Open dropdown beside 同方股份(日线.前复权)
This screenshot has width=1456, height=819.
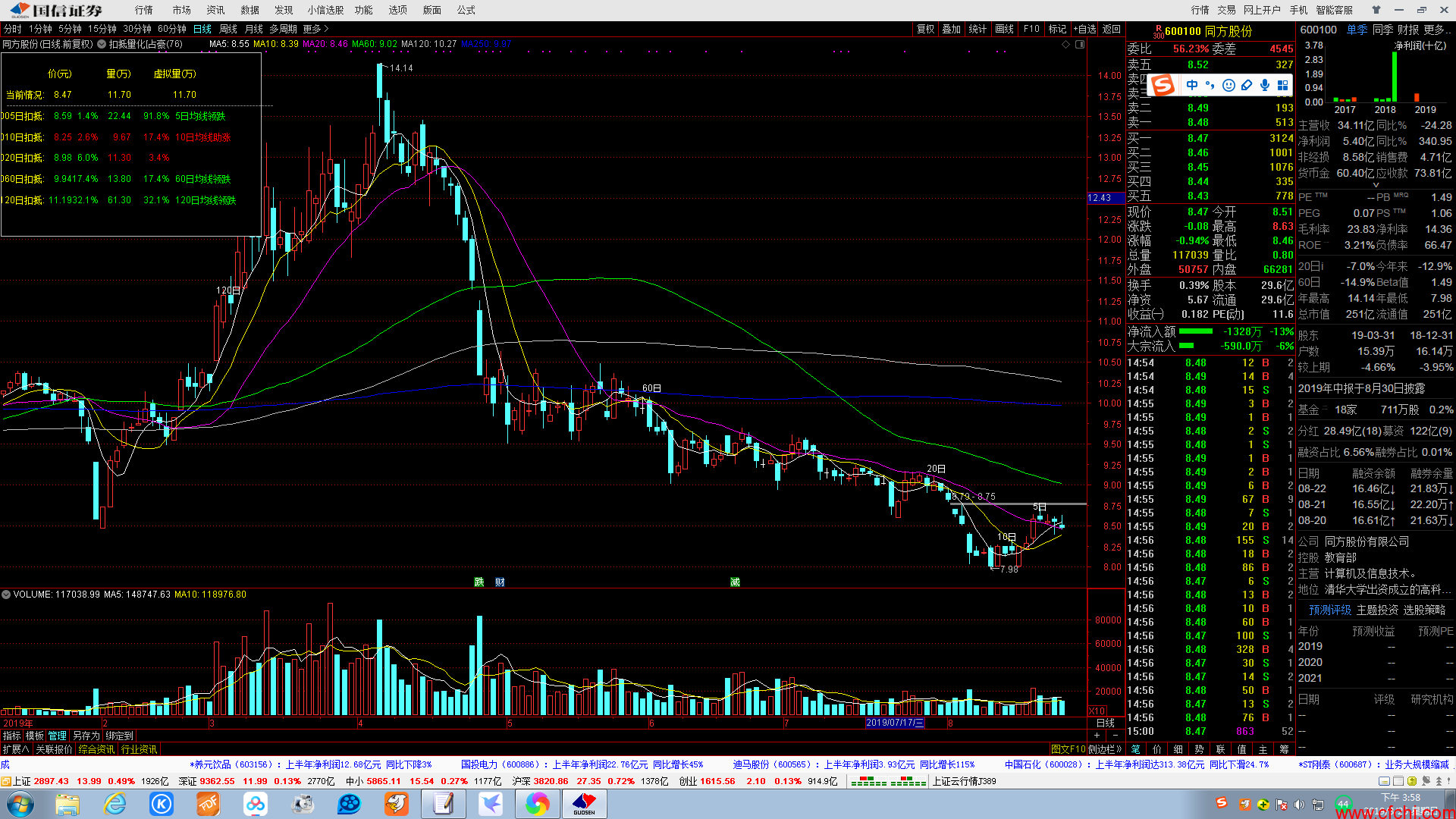click(101, 44)
